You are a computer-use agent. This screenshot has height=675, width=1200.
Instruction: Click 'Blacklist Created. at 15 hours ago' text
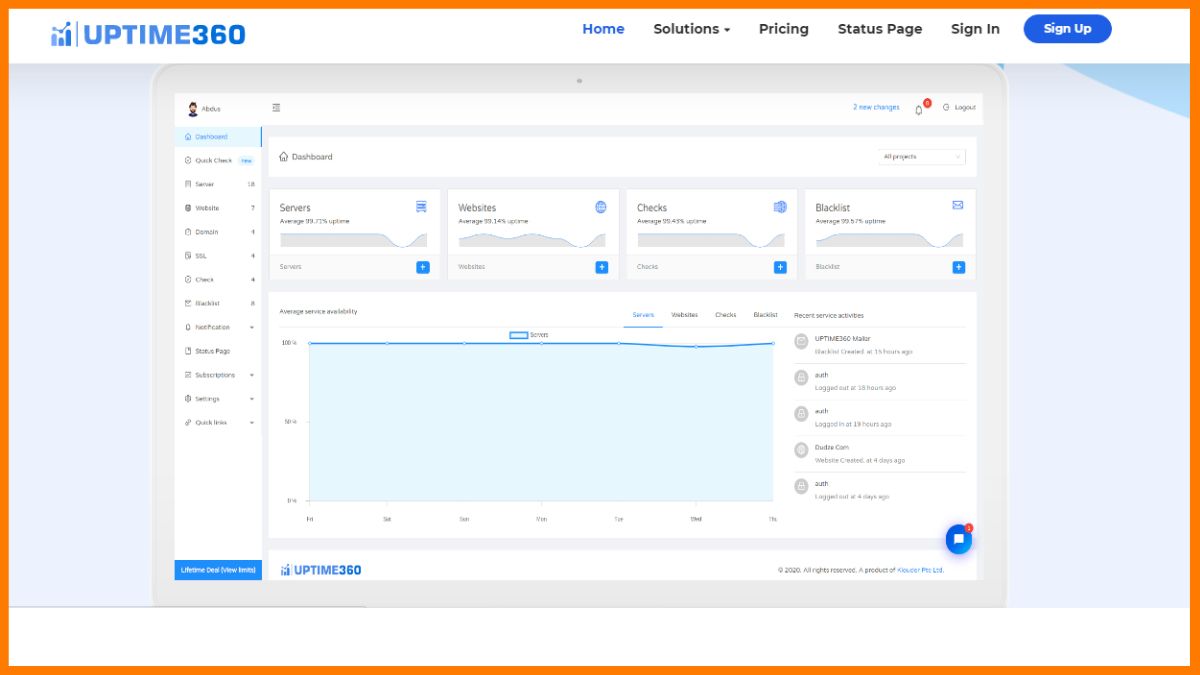click(864, 352)
